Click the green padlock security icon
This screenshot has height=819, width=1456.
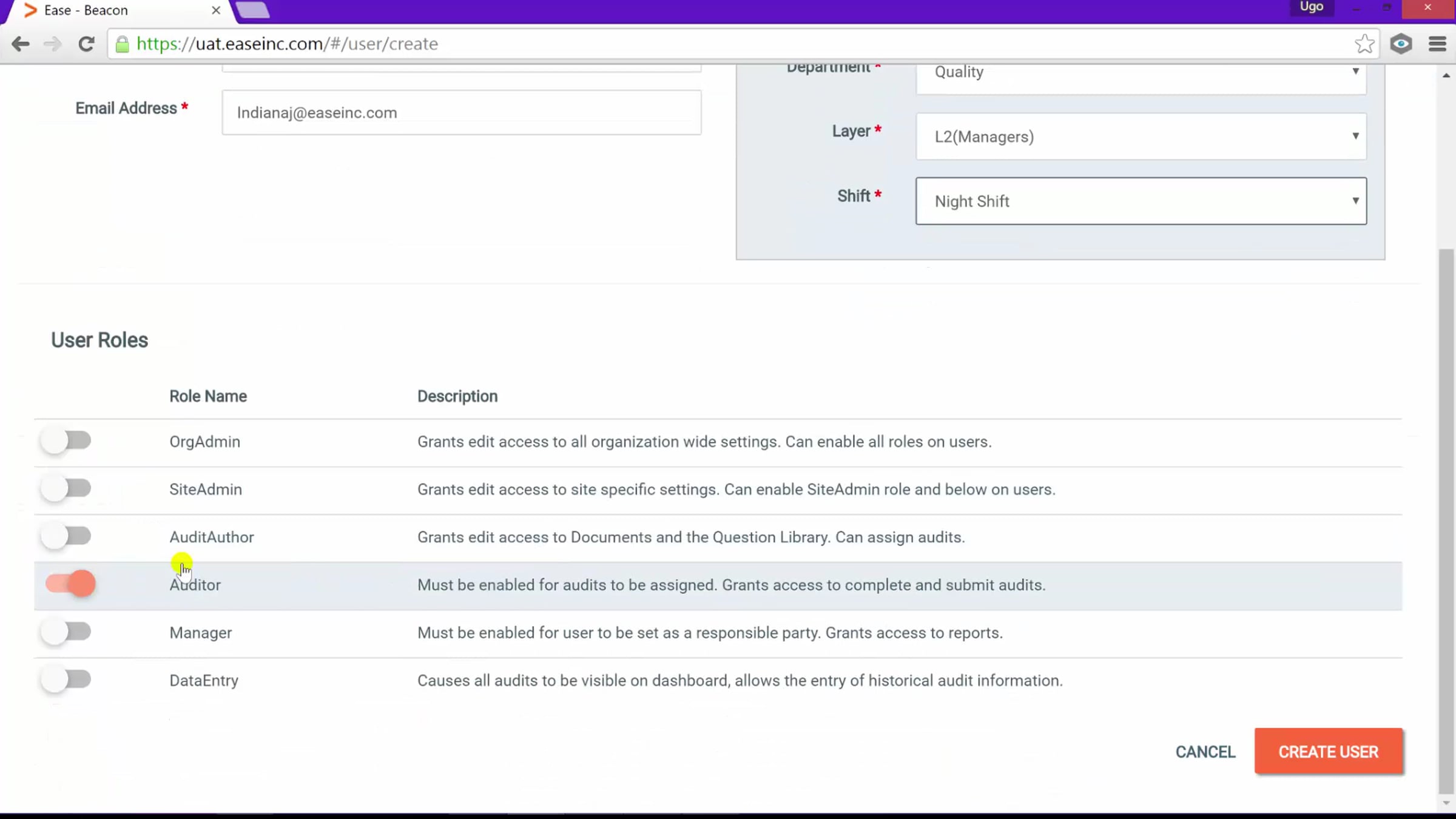coord(122,44)
